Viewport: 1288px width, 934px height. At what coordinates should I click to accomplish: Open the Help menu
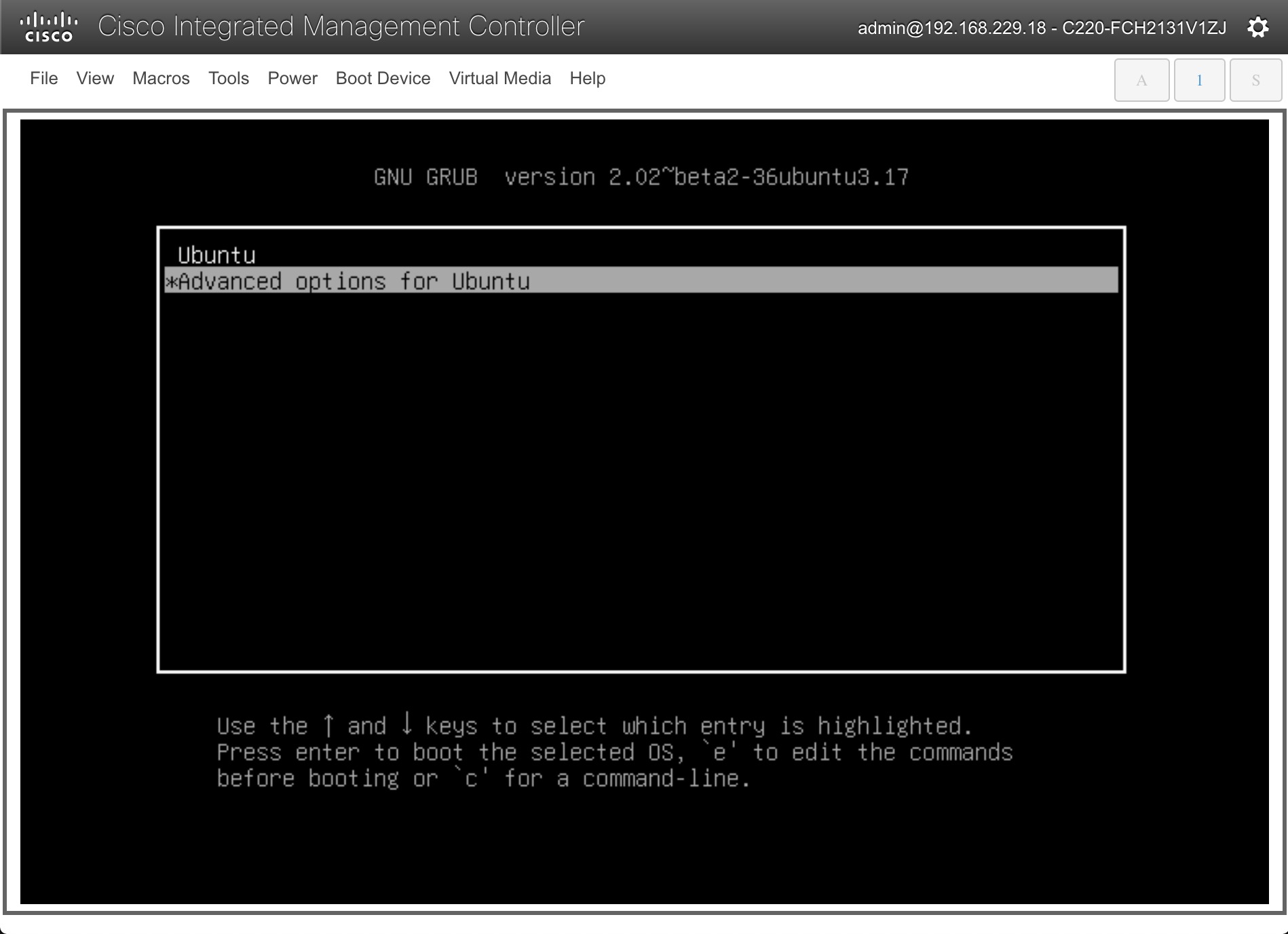click(x=588, y=79)
